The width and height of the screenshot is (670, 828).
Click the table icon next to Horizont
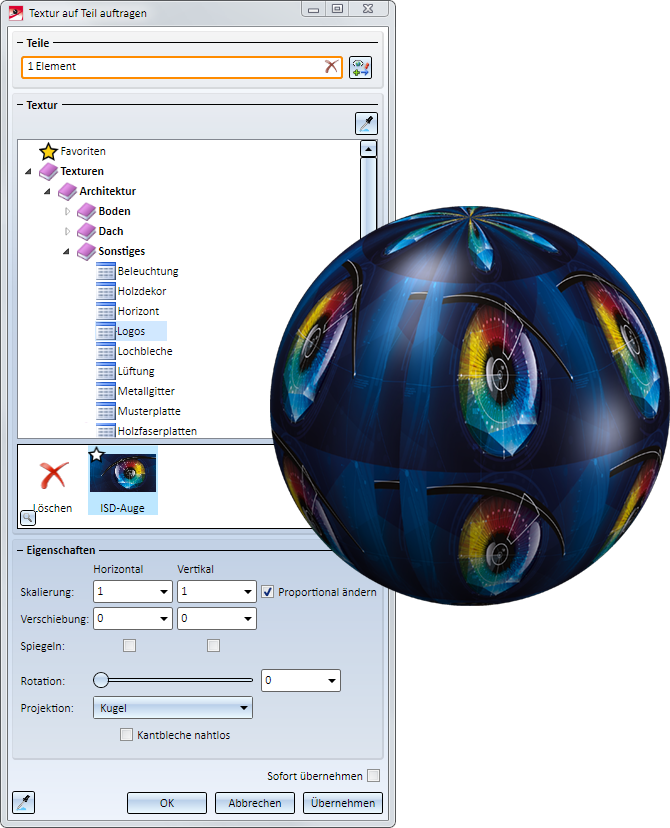coord(106,312)
